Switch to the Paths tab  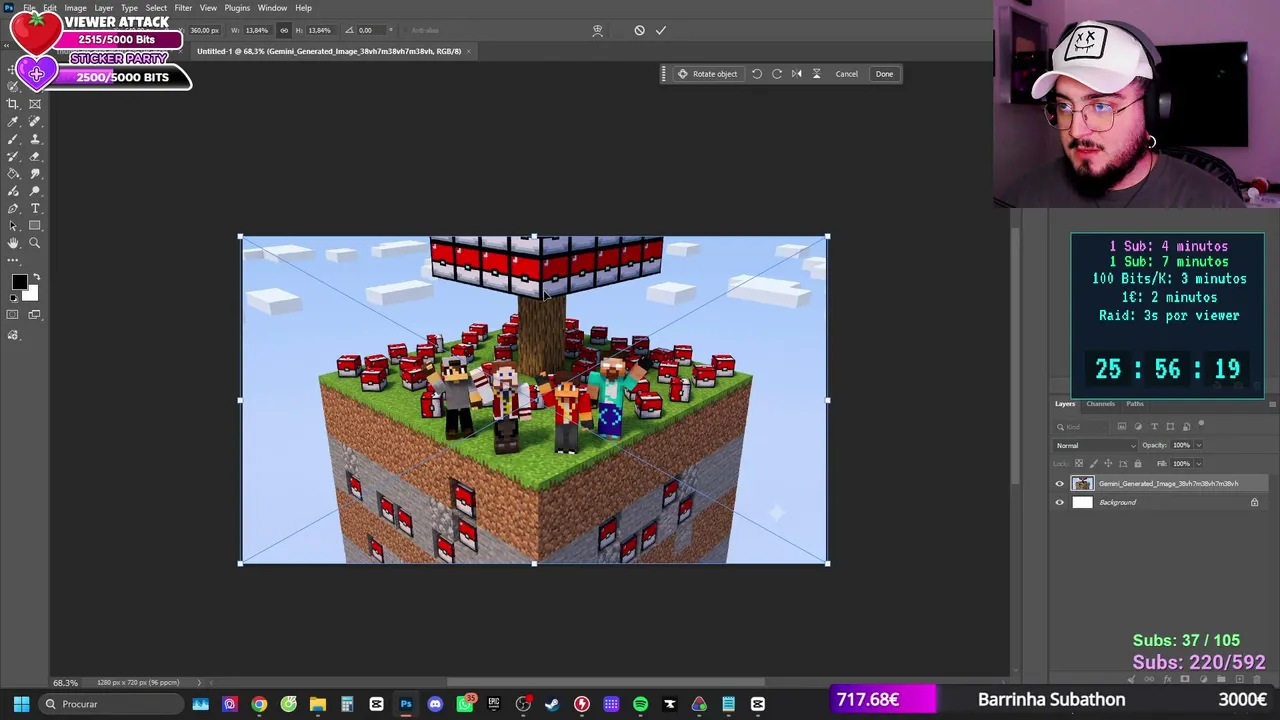[x=1135, y=404]
